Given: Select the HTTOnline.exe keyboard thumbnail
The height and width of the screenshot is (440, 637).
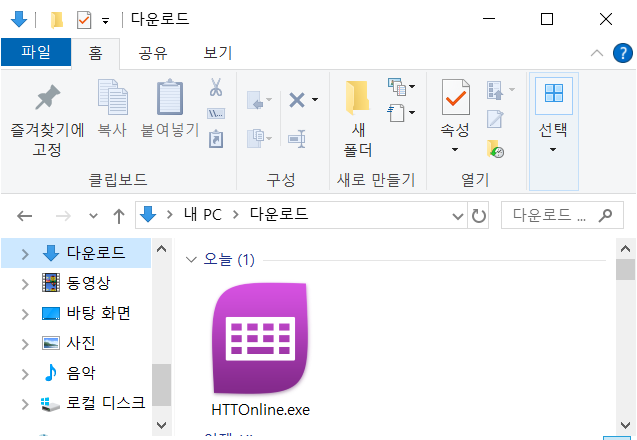Looking at the screenshot, I should tap(260, 338).
